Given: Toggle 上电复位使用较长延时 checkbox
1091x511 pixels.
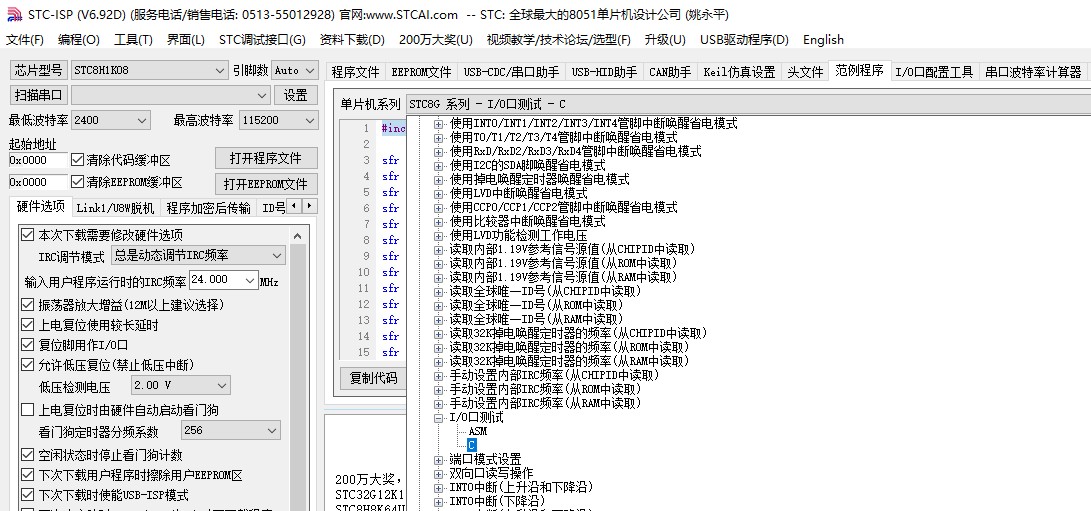Looking at the screenshot, I should [x=27, y=325].
